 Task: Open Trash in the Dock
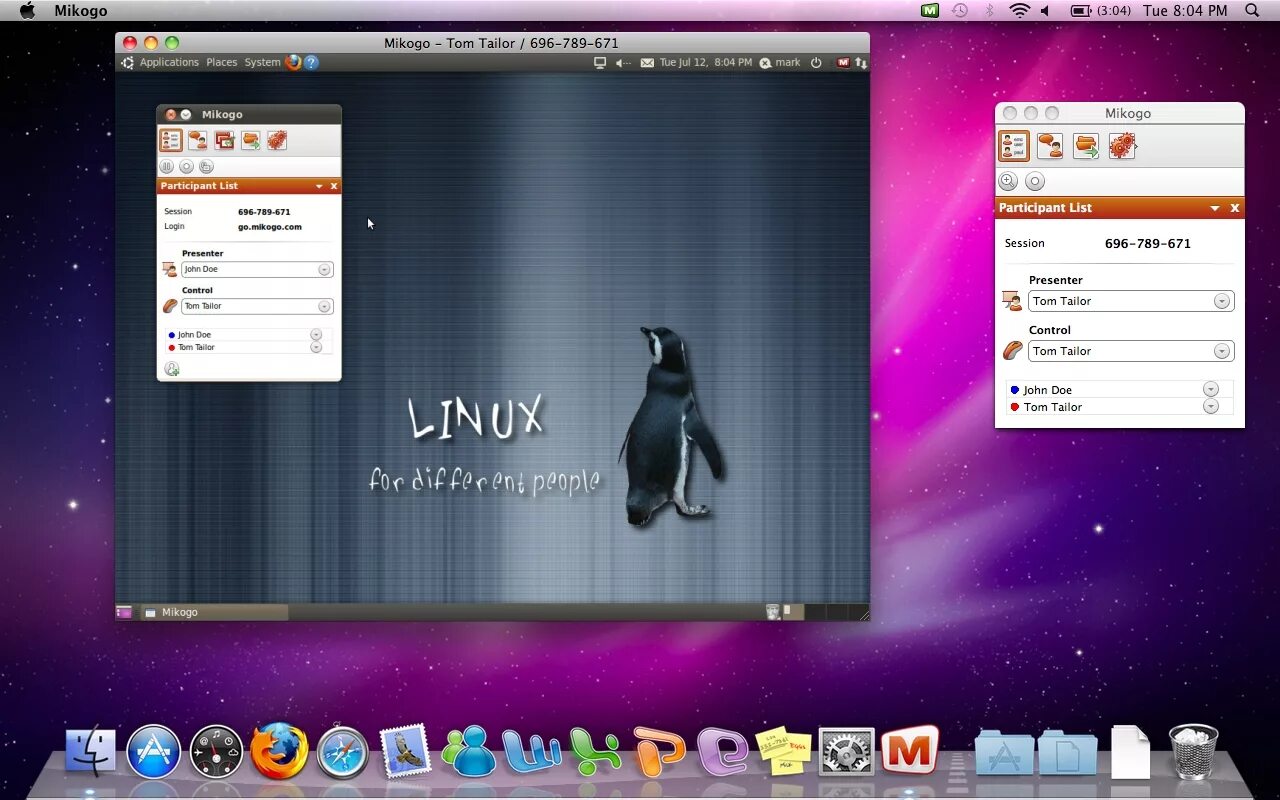click(1194, 752)
